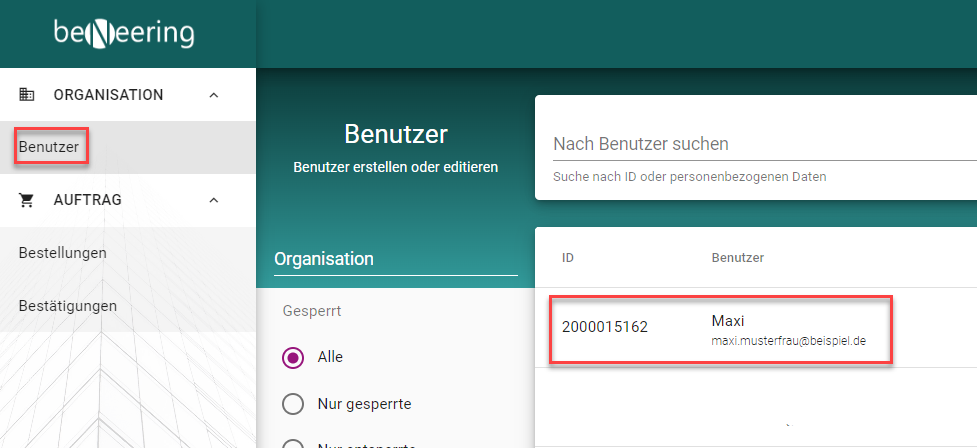Click the Auftrag shopping cart icon
This screenshot has width=977, height=448.
click(27, 200)
